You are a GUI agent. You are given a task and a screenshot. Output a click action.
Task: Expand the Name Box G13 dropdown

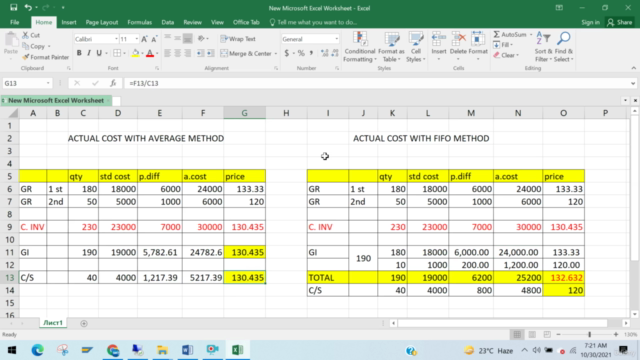48,83
